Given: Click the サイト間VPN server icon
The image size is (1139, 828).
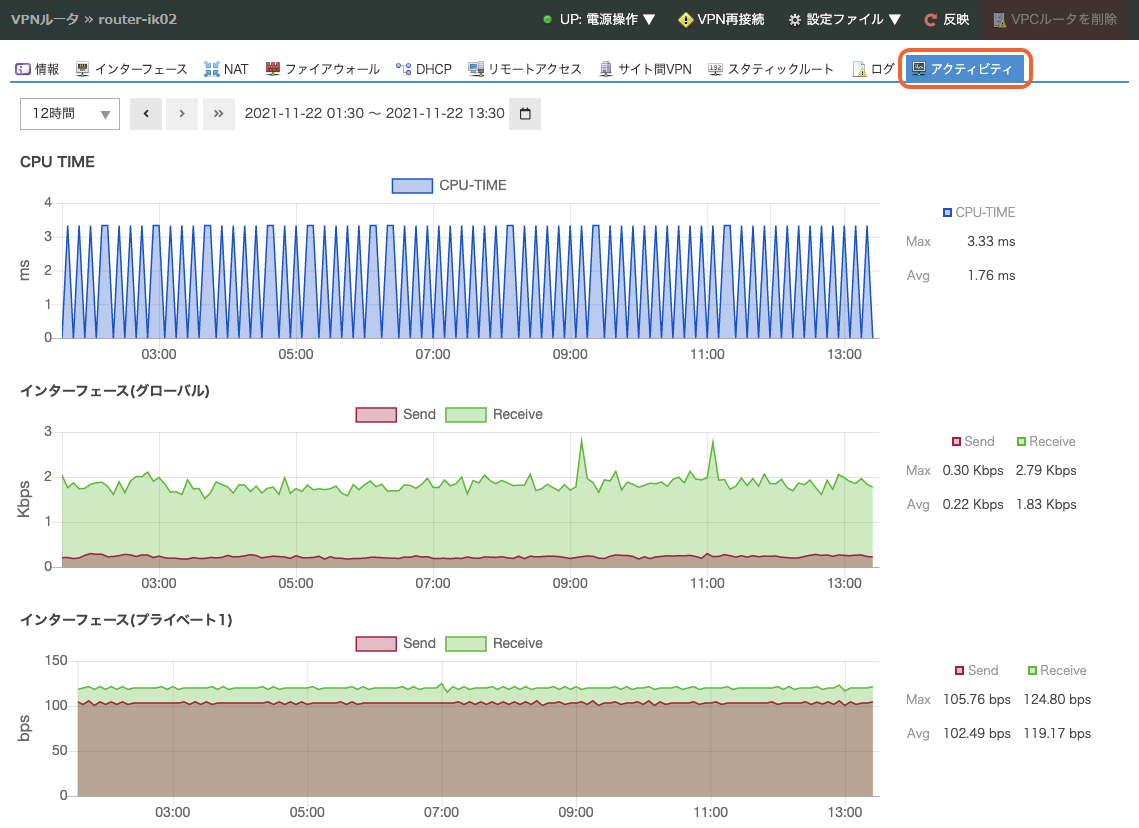Looking at the screenshot, I should (x=606, y=69).
